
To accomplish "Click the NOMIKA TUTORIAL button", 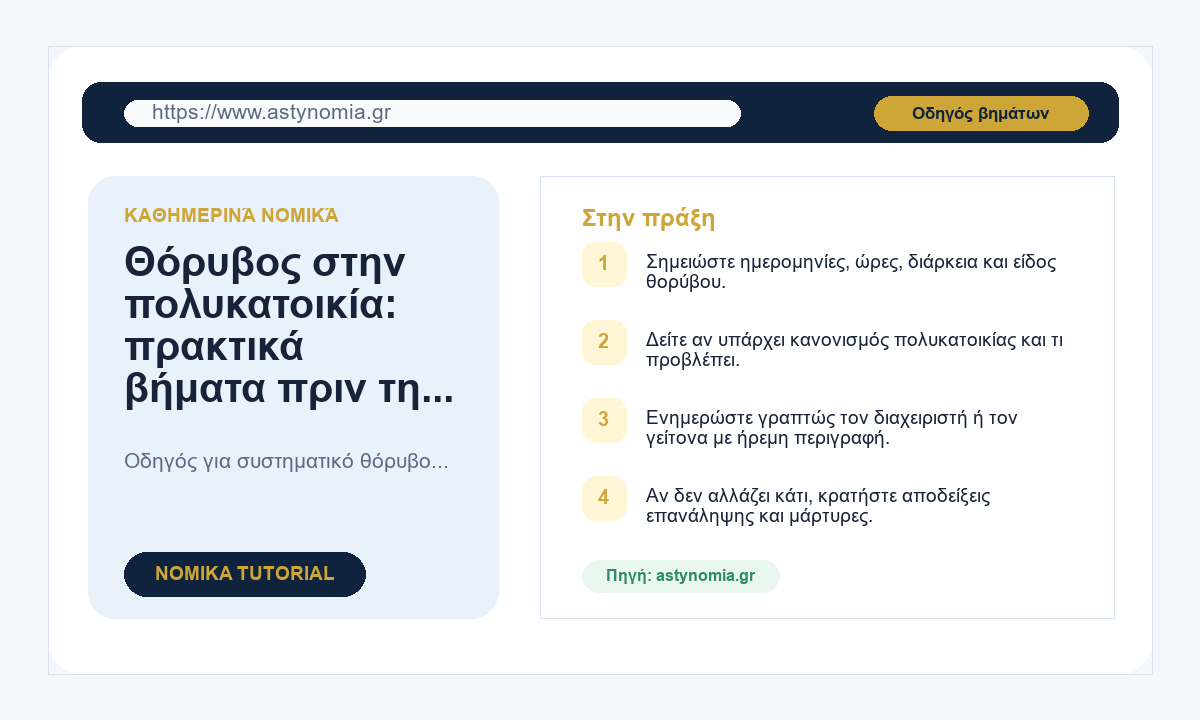I will pyautogui.click(x=245, y=574).
